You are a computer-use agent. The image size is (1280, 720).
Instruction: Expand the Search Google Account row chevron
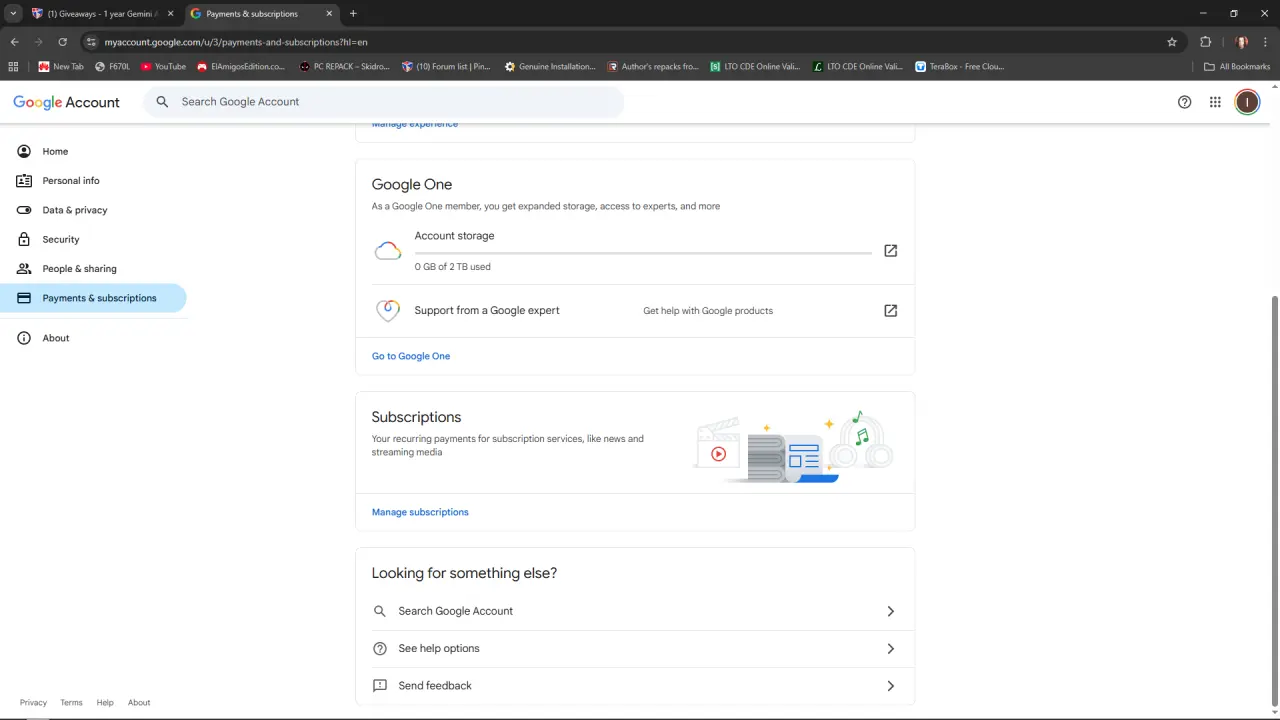point(891,611)
